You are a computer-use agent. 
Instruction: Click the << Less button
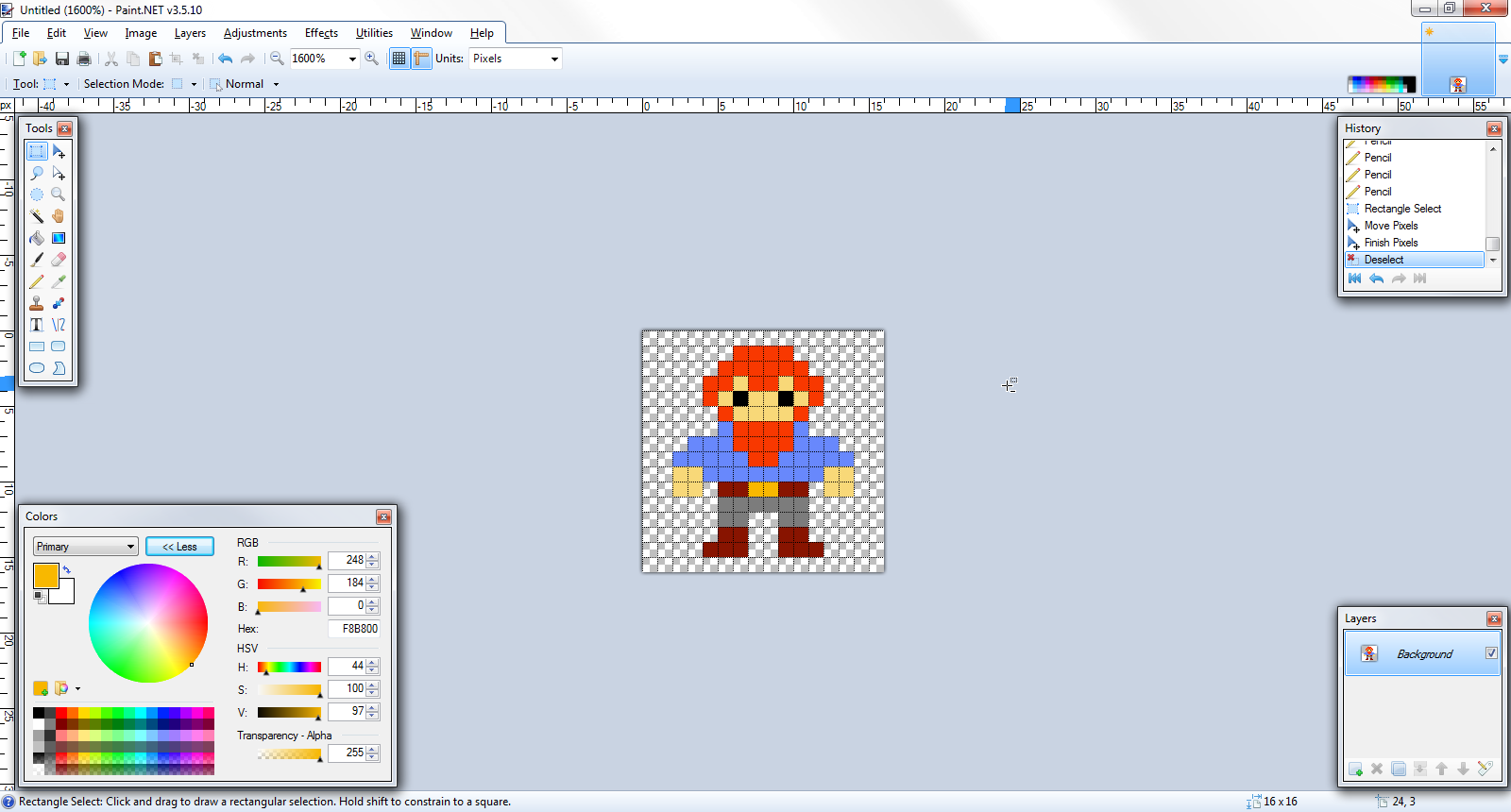point(179,547)
